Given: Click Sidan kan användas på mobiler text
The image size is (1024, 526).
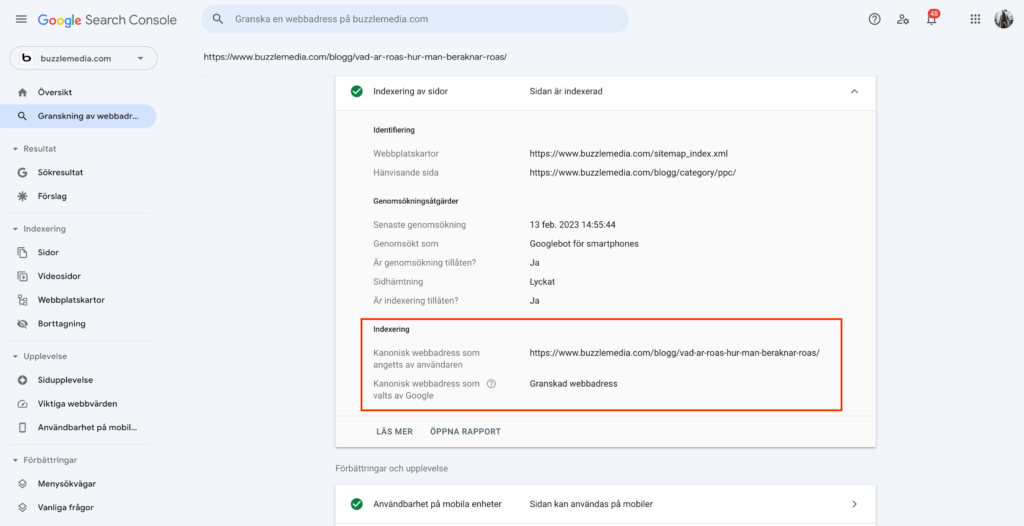Looking at the screenshot, I should 592,504.
